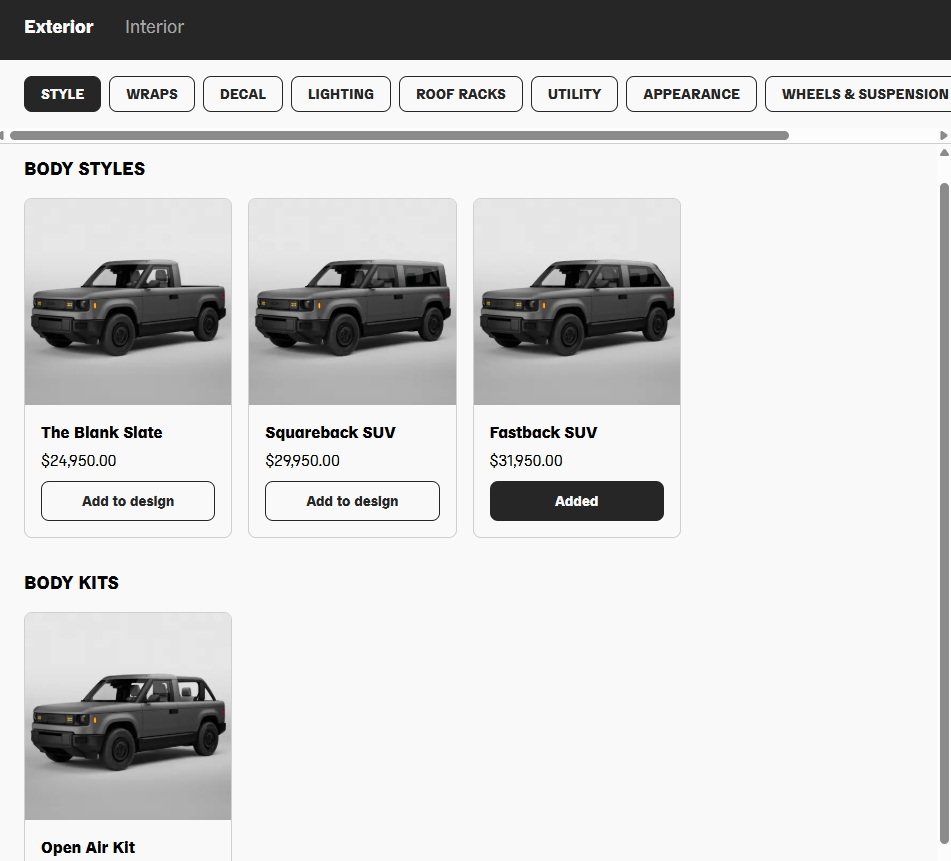The image size is (951, 861).
Task: Switch to the Interior section
Action: 154,27
